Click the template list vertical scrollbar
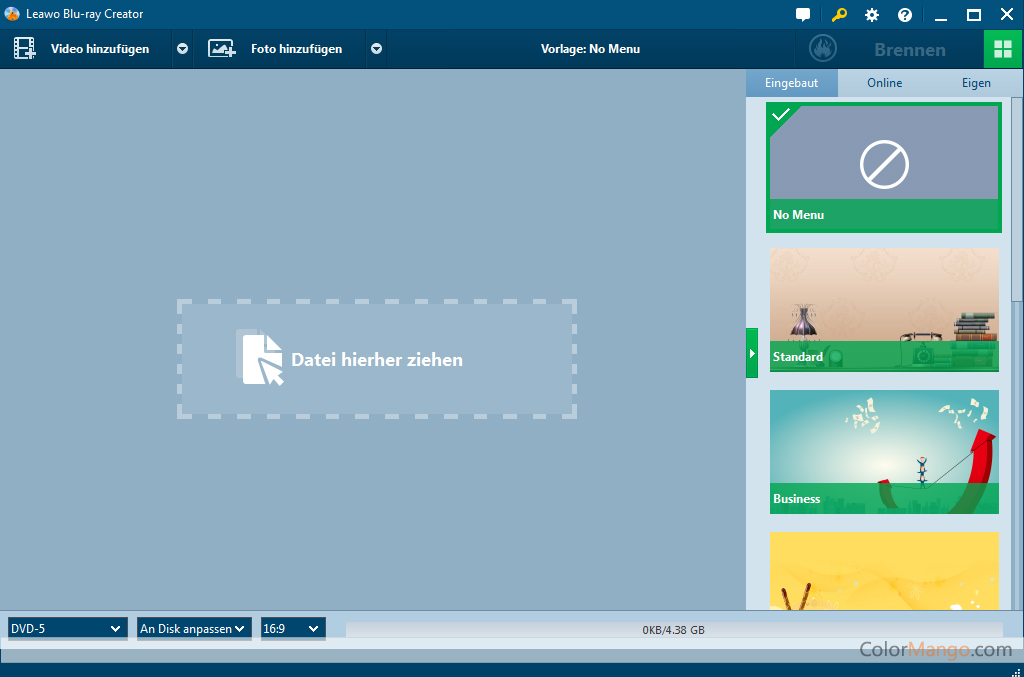Screen dimensions: 1024x677 [1016, 199]
